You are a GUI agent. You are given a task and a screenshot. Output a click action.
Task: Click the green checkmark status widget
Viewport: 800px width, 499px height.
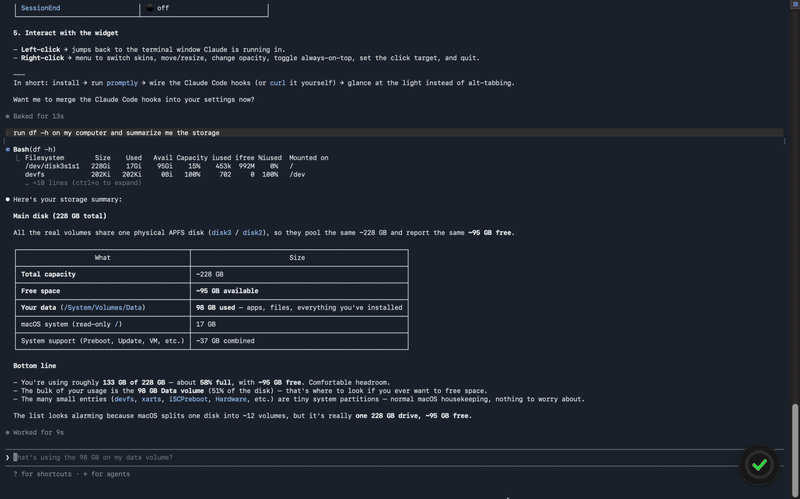[x=759, y=464]
